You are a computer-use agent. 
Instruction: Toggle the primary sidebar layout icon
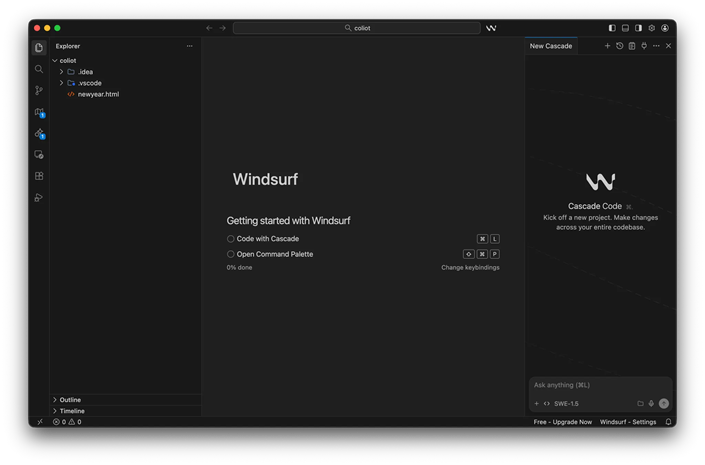(612, 28)
